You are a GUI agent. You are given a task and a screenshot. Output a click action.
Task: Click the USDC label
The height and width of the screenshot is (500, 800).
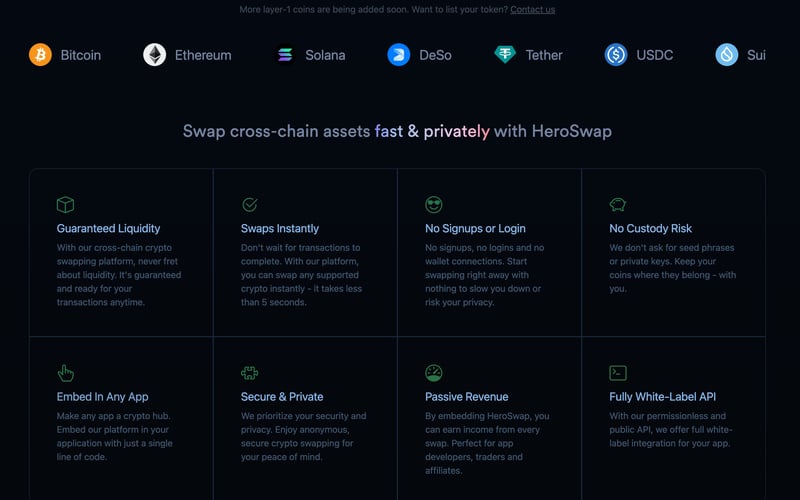pyautogui.click(x=655, y=55)
